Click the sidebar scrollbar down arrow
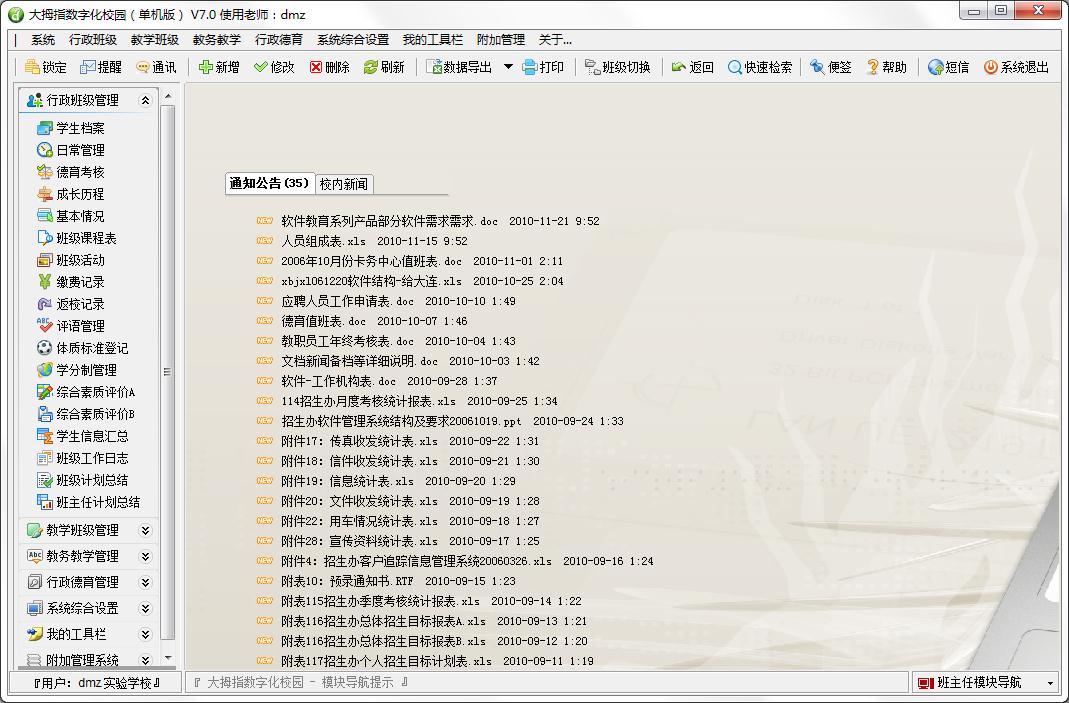Screen dimensions: 1069x703 coord(168,659)
